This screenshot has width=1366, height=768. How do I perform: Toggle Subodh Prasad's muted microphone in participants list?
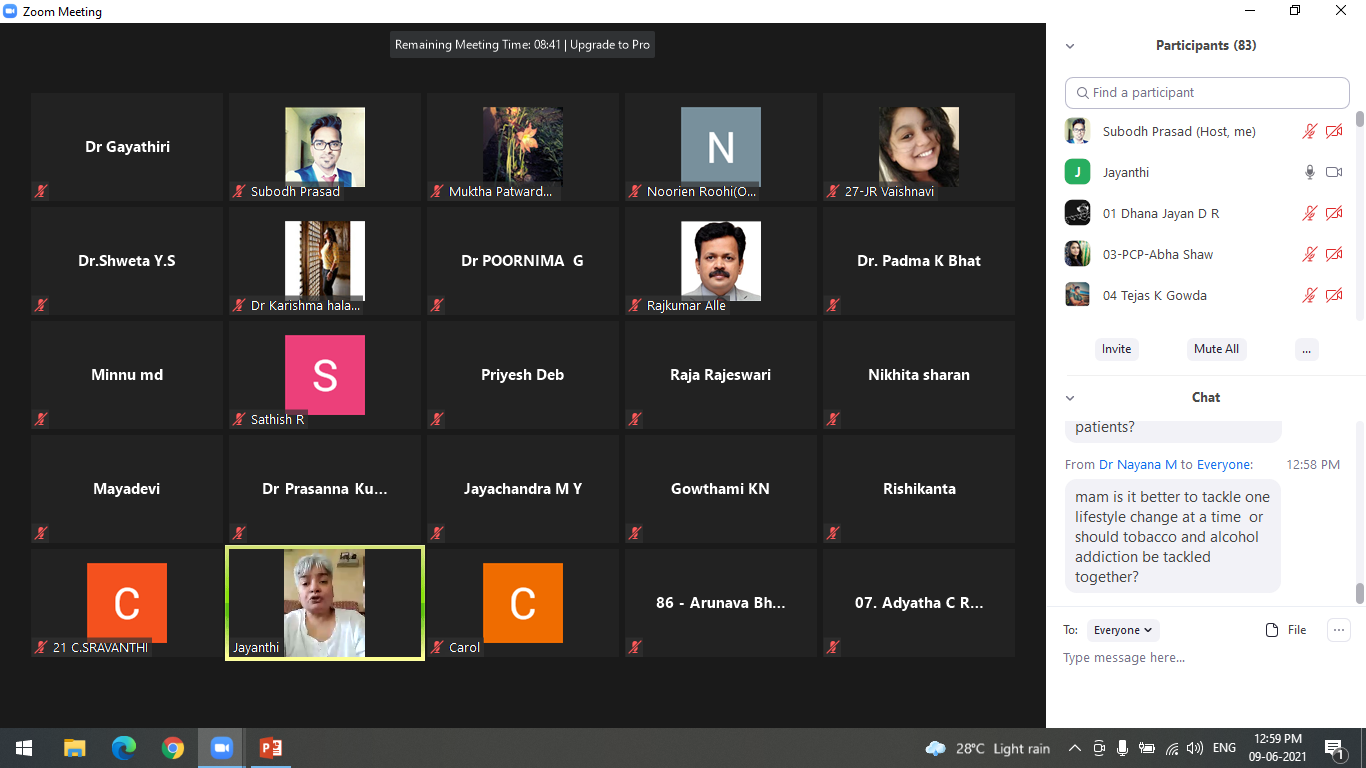[1309, 131]
